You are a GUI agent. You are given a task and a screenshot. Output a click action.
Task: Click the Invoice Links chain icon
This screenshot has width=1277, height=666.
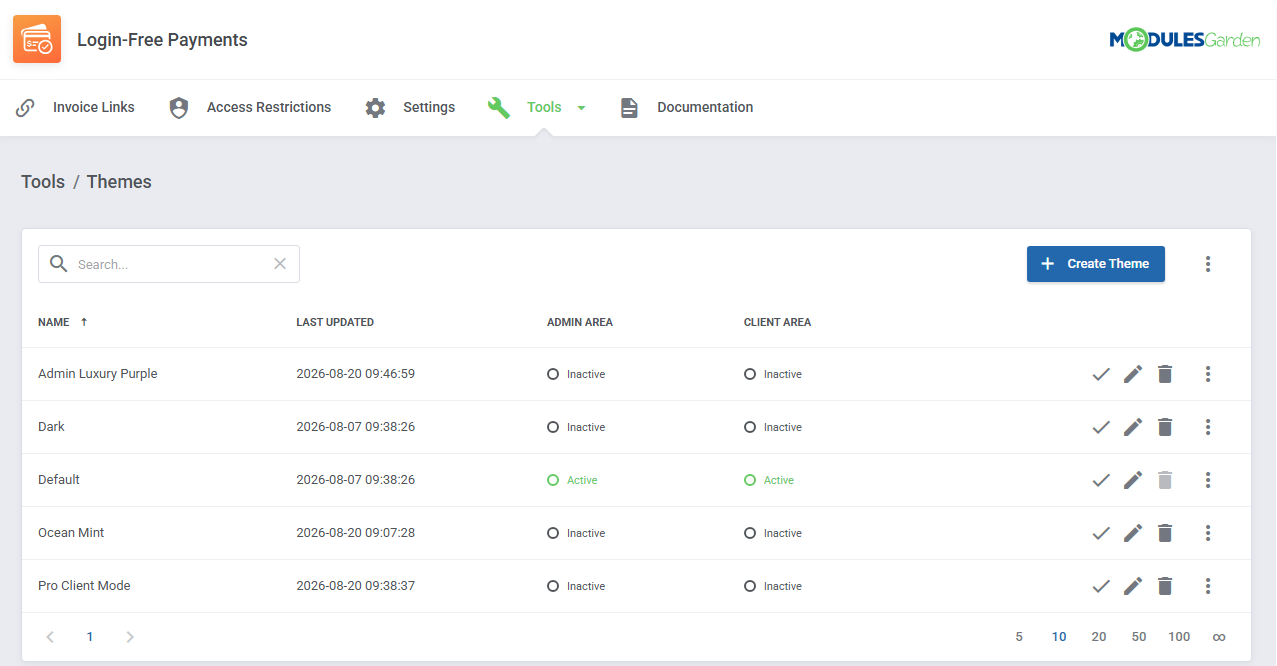(25, 107)
